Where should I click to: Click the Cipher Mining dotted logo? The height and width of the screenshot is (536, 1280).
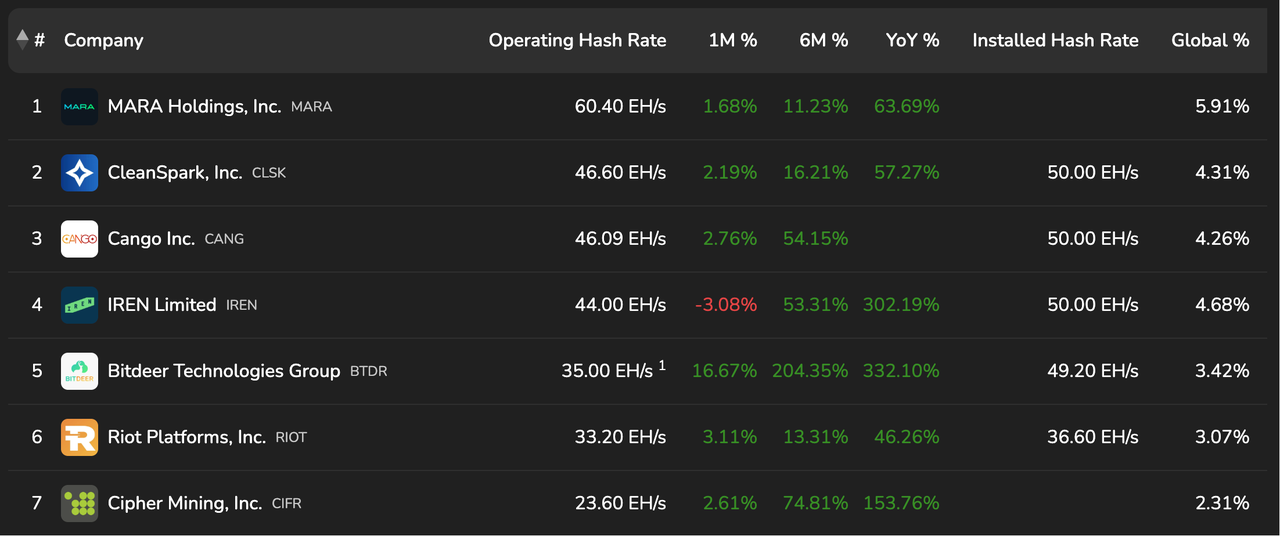coord(79,503)
